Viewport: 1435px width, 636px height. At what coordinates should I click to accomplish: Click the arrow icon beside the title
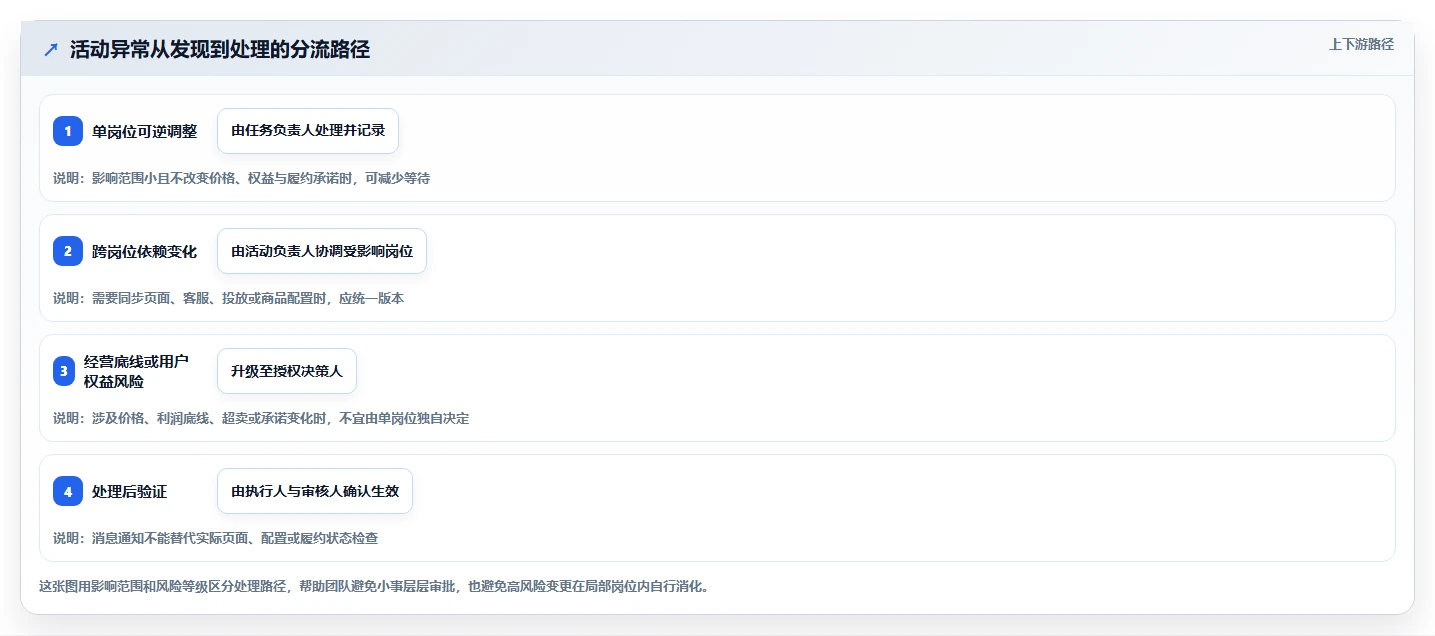51,50
